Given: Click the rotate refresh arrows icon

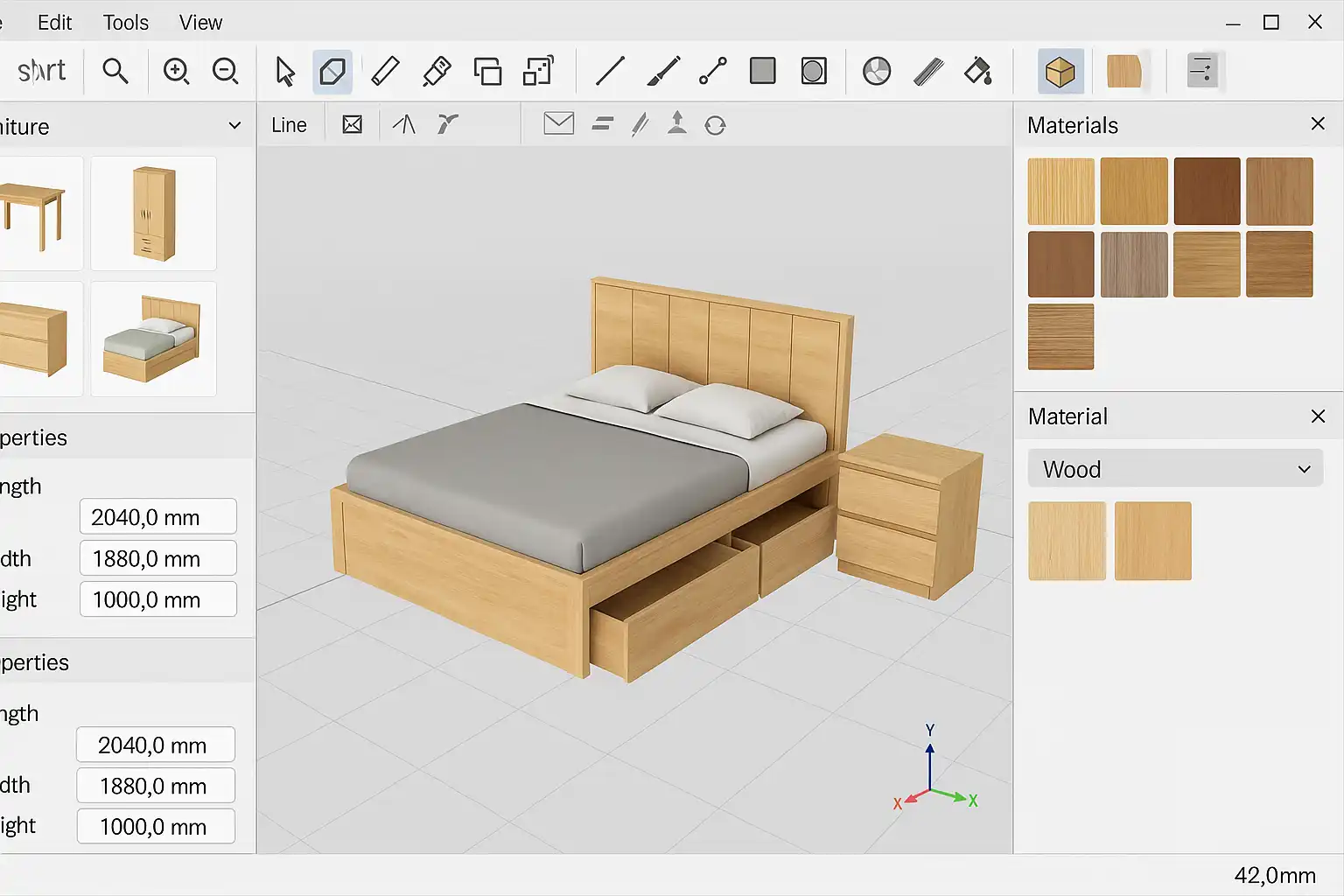Looking at the screenshot, I should 715,125.
